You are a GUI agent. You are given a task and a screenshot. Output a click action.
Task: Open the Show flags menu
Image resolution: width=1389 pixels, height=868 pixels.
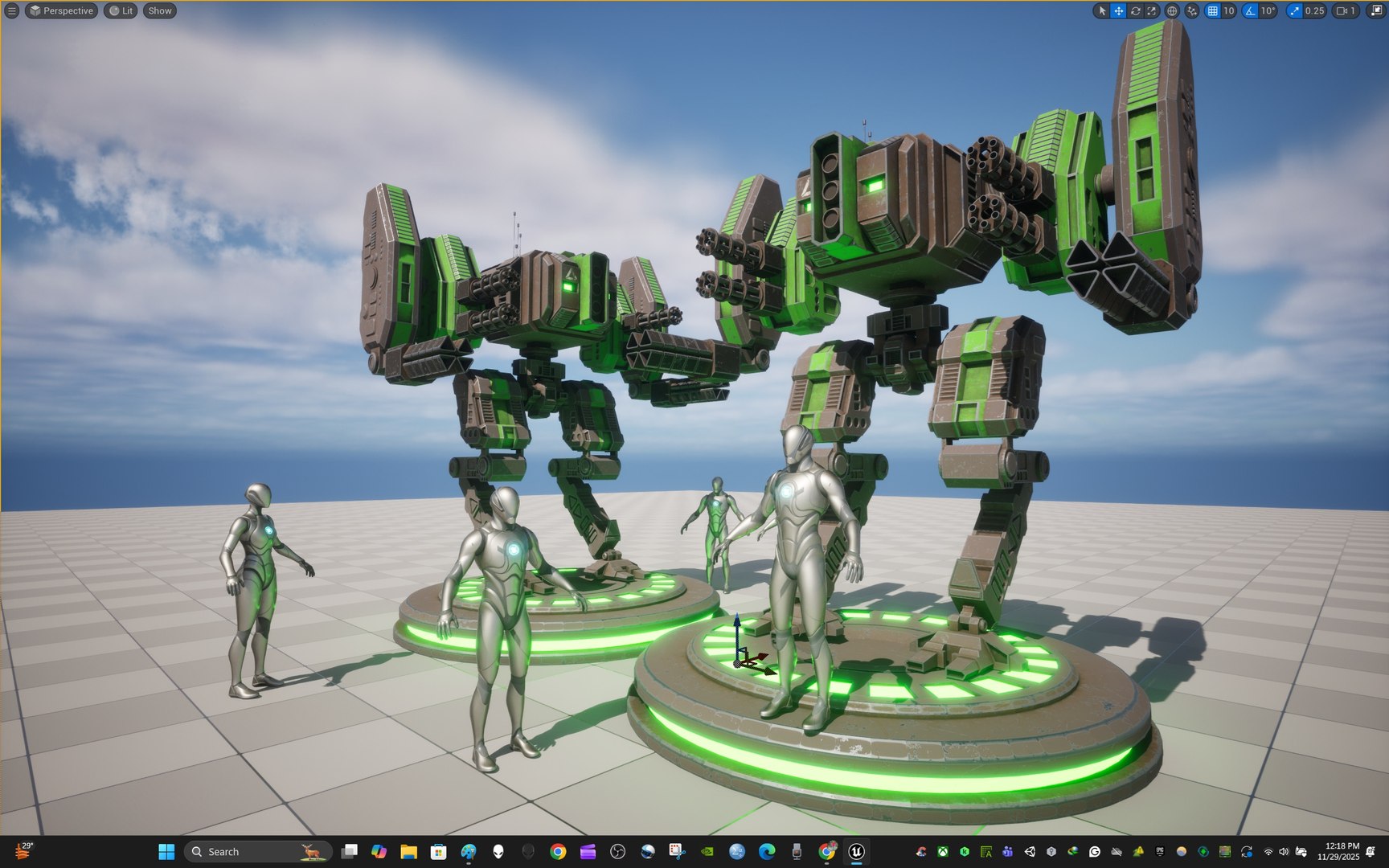159,10
